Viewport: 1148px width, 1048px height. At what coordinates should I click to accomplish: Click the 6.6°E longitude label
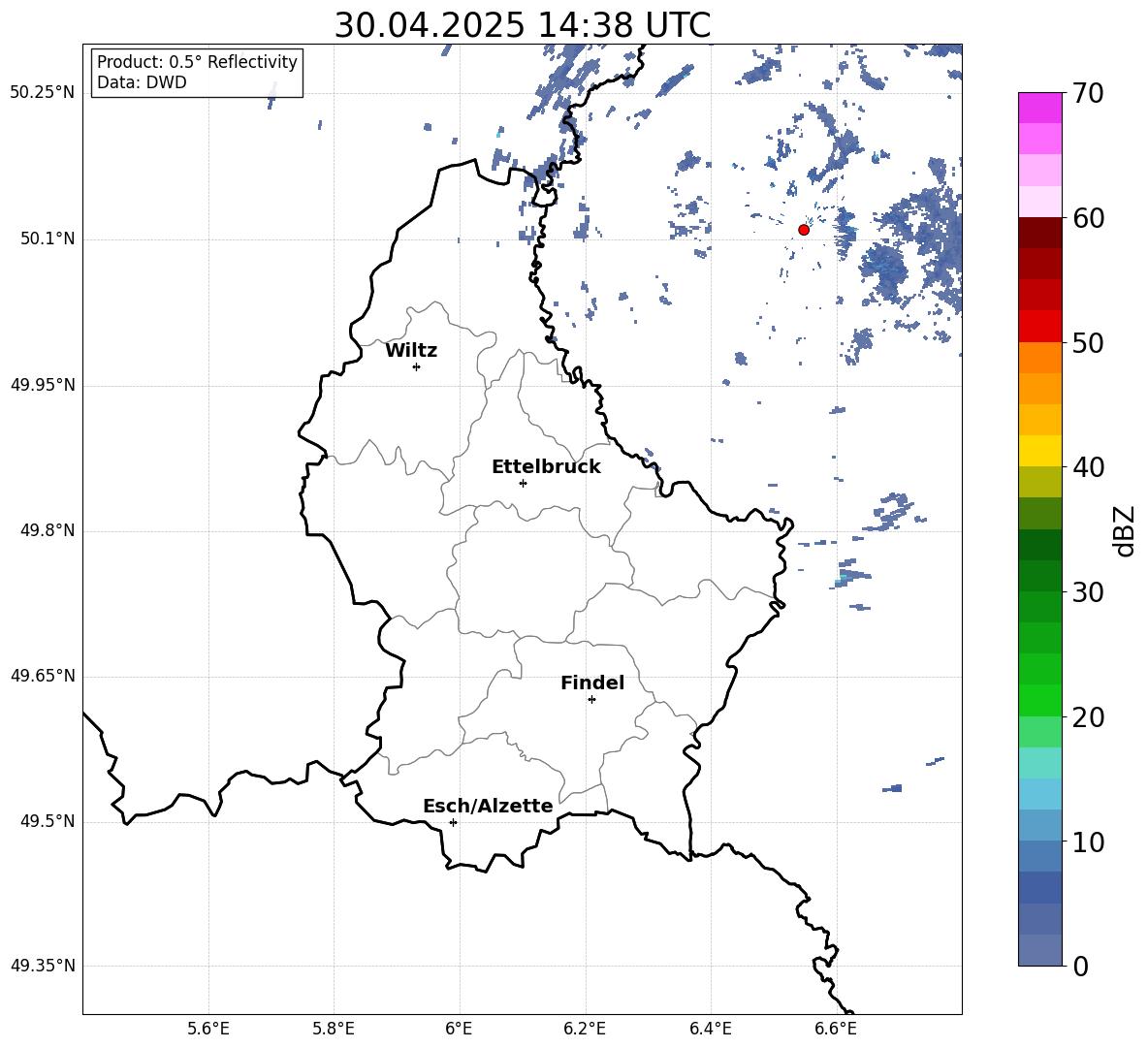tap(836, 1029)
